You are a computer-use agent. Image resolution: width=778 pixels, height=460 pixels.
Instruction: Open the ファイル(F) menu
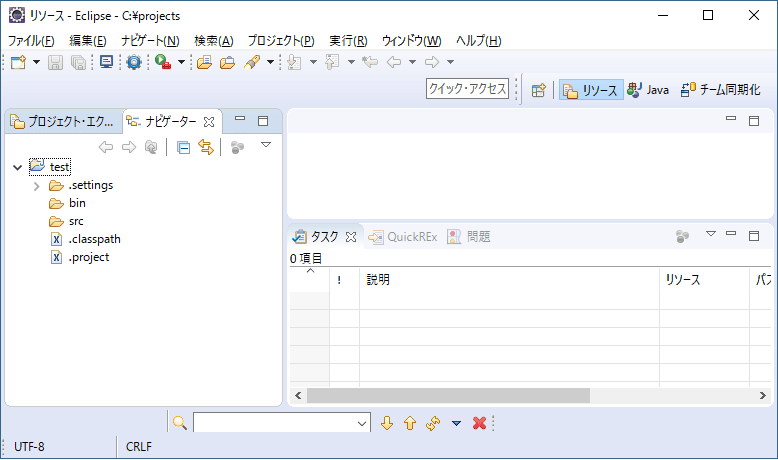(x=31, y=41)
